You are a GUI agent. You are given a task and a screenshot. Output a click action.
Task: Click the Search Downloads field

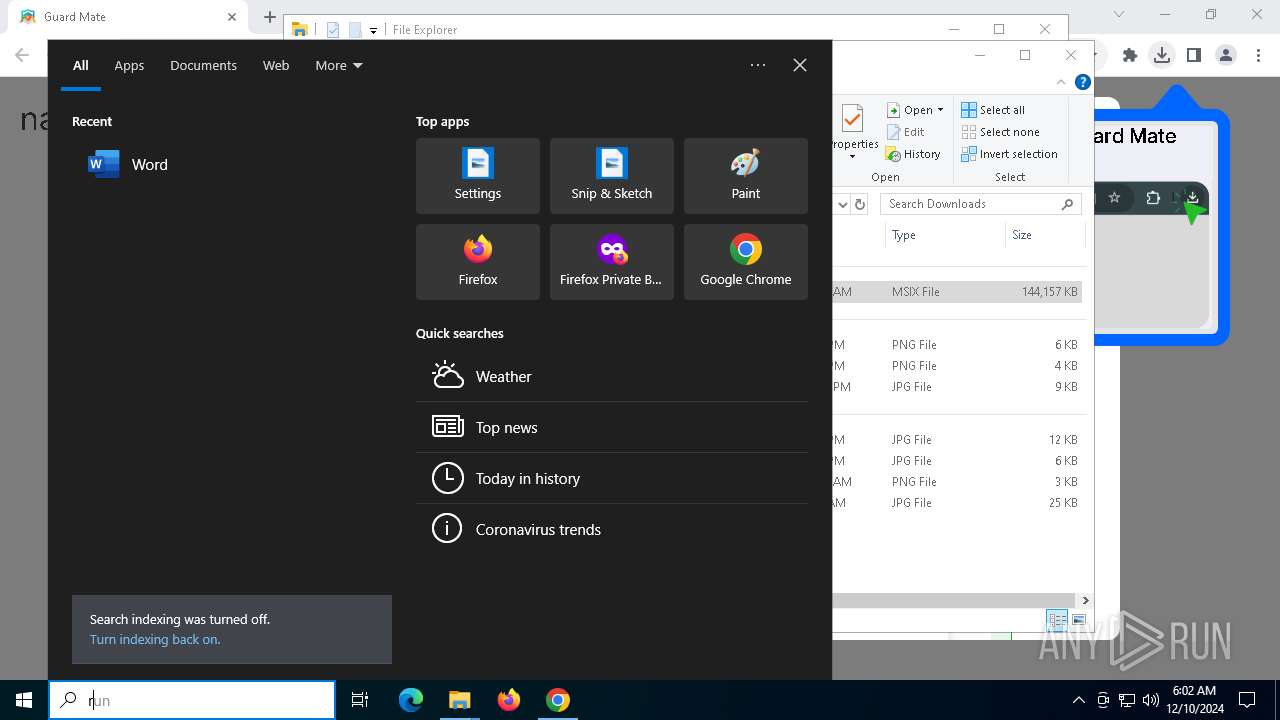coord(980,204)
